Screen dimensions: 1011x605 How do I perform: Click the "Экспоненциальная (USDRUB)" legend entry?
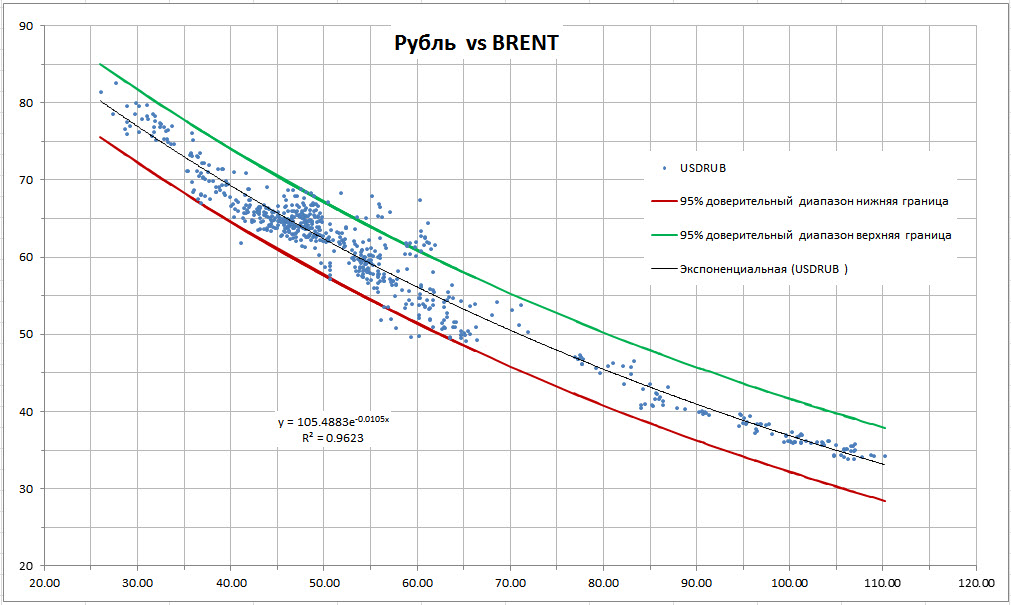pyautogui.click(x=764, y=269)
